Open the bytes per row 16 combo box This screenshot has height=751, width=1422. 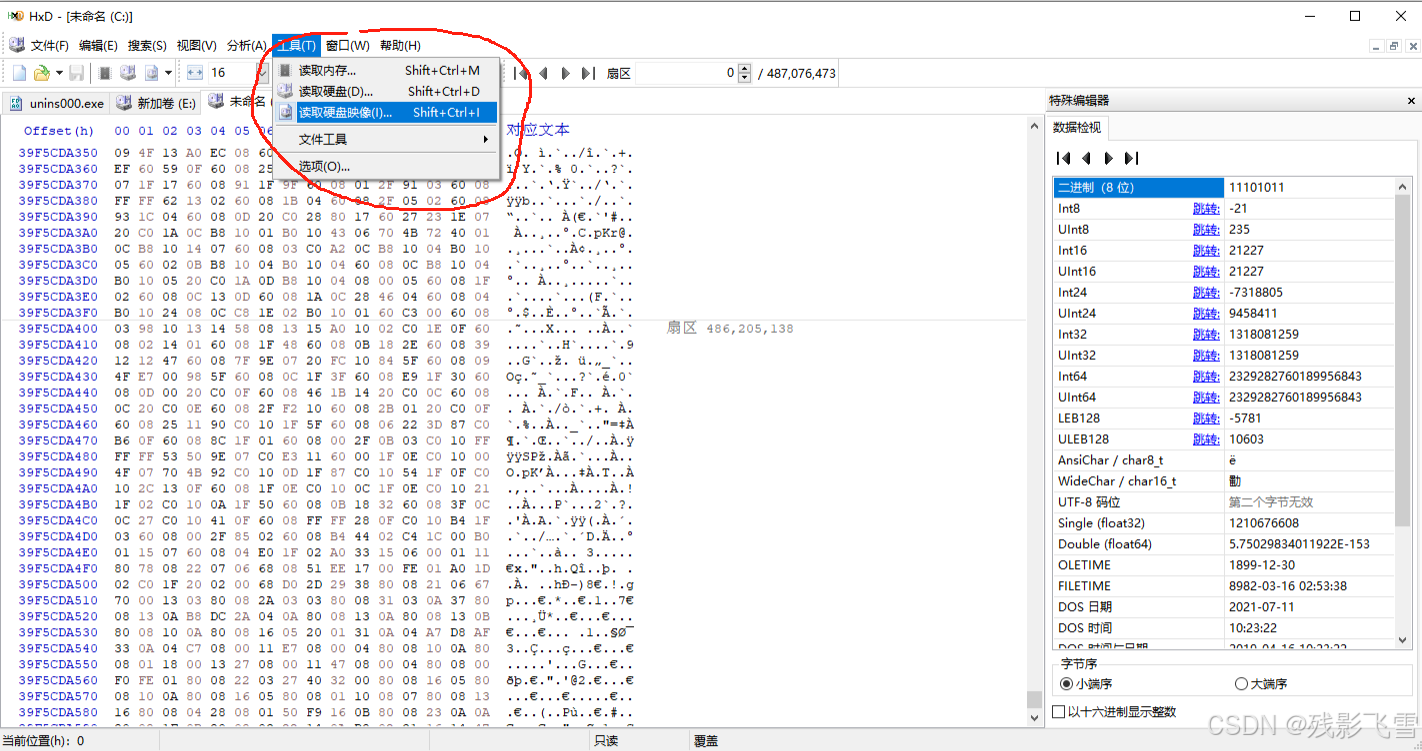238,73
